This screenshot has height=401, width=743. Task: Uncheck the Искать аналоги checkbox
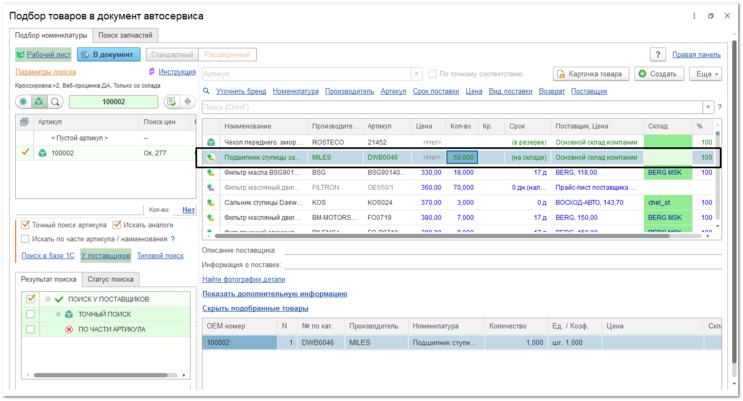point(117,225)
